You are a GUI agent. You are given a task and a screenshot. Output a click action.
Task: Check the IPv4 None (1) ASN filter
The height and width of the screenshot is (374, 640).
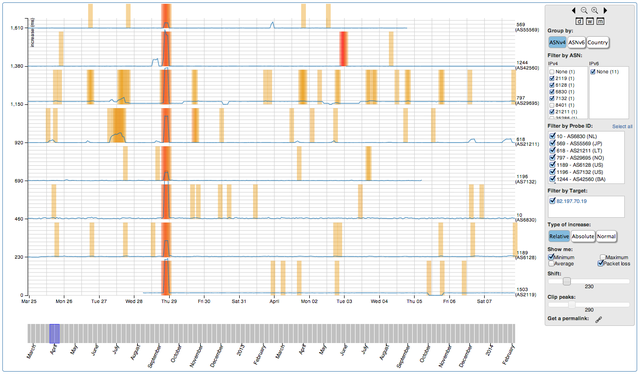click(552, 72)
